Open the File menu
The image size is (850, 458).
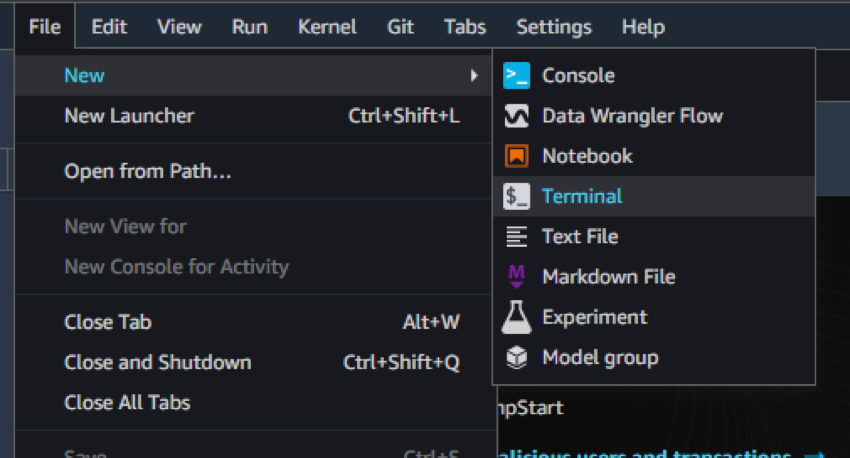45,27
